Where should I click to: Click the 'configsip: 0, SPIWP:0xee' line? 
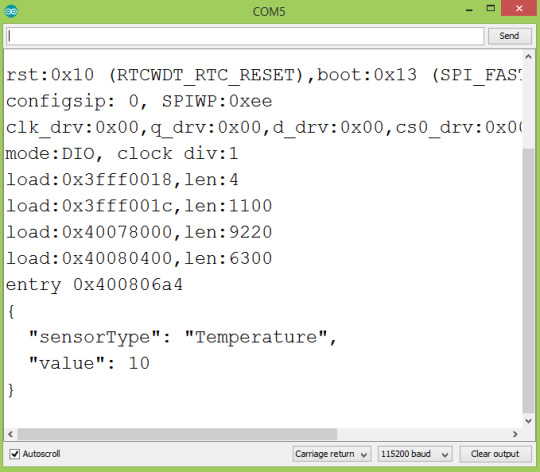tap(139, 101)
